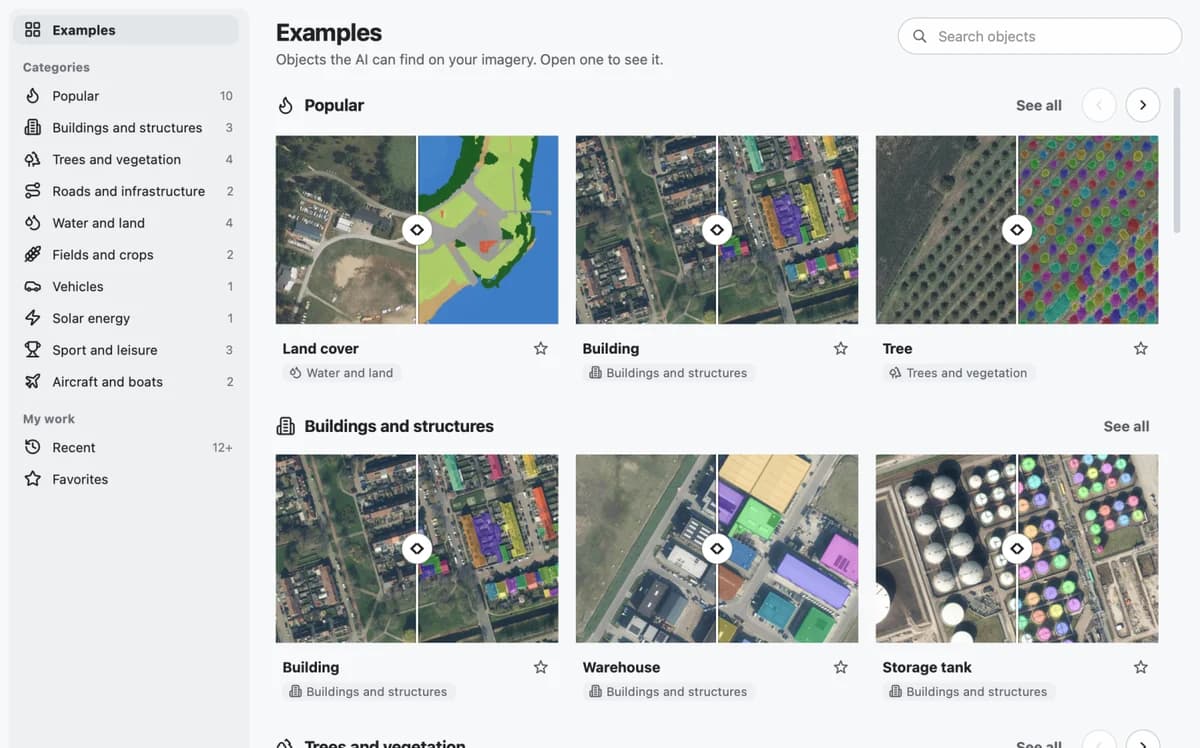Star the Warehouse example
The width and height of the screenshot is (1200, 748).
click(x=841, y=667)
